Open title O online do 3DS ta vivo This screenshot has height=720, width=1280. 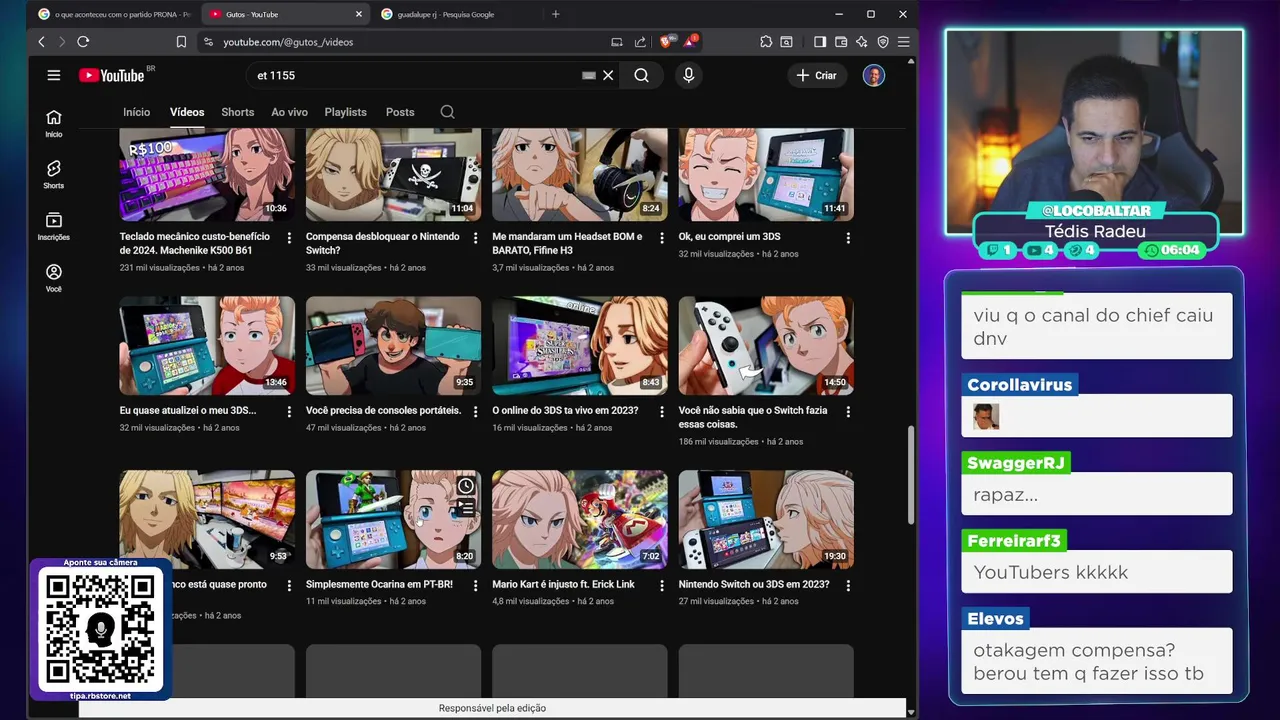pyautogui.click(x=565, y=410)
